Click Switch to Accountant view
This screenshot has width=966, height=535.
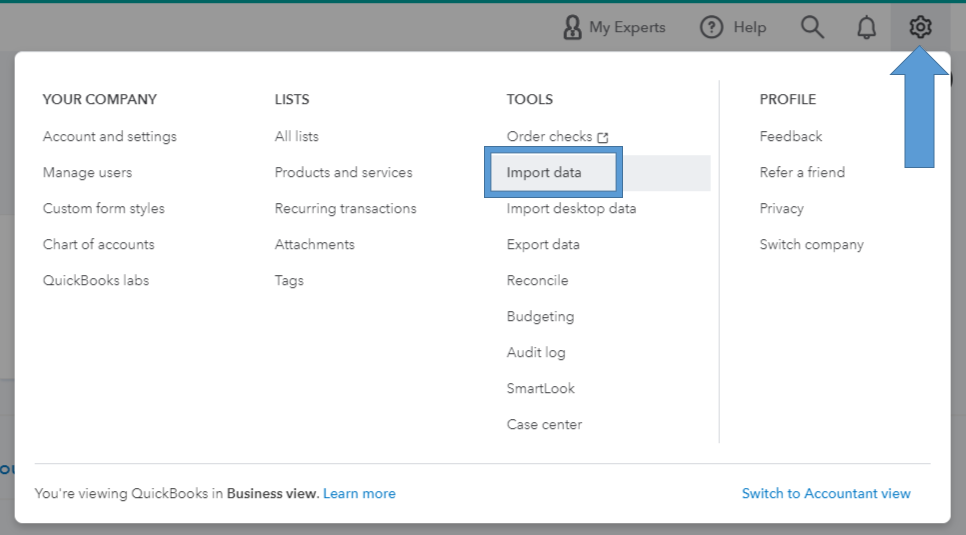click(x=826, y=493)
